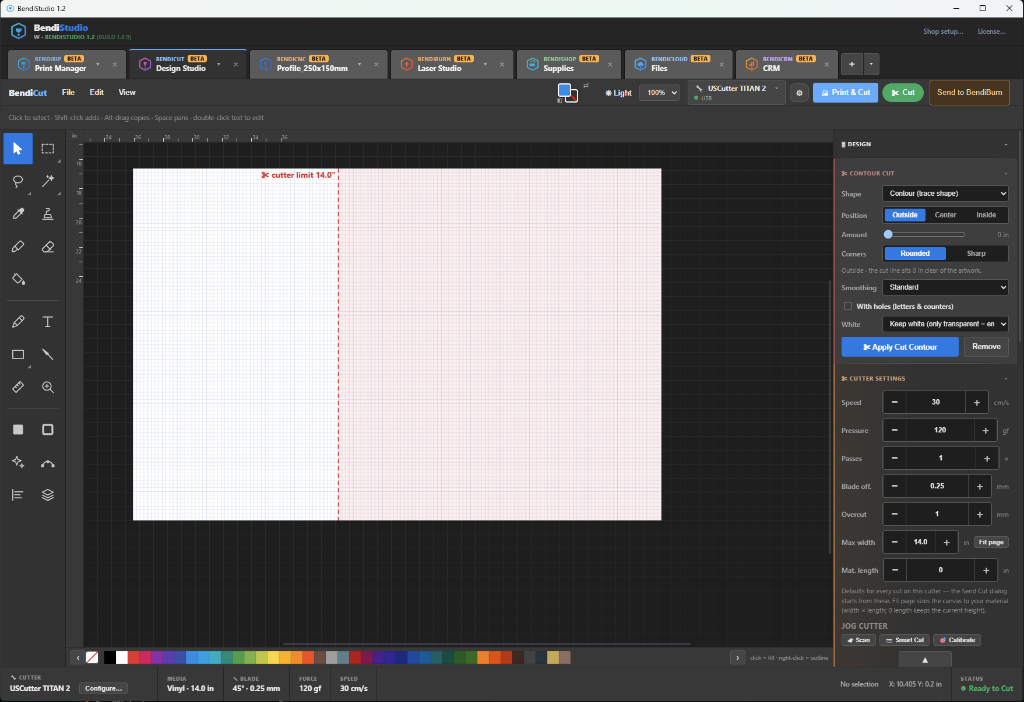Viewport: 1024px width, 702px height.
Task: Click the Print & Cut button
Action: click(845, 93)
